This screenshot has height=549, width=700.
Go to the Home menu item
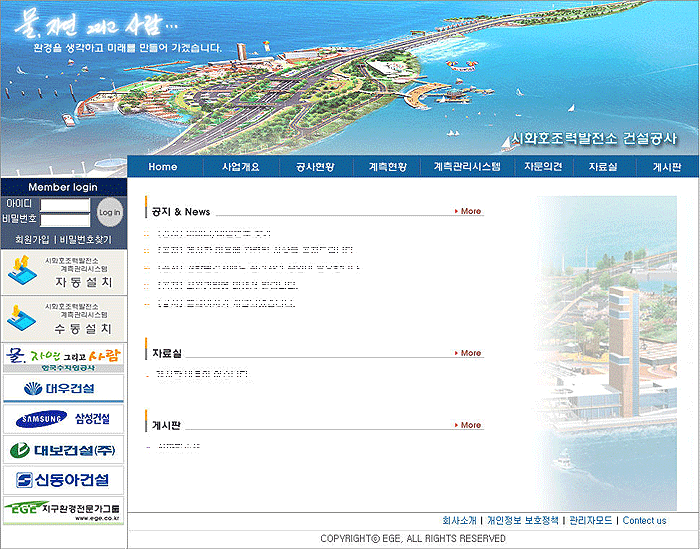coord(162,167)
